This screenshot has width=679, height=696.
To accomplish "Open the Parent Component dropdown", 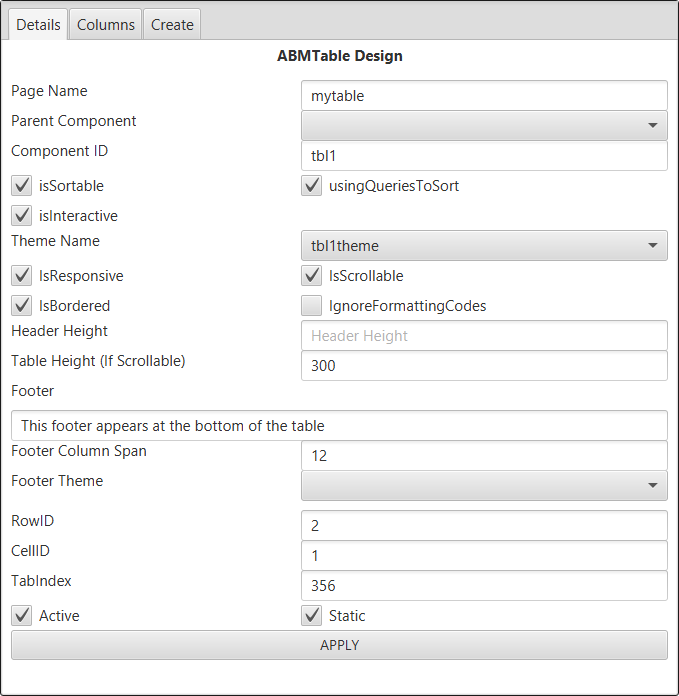I will click(x=484, y=125).
